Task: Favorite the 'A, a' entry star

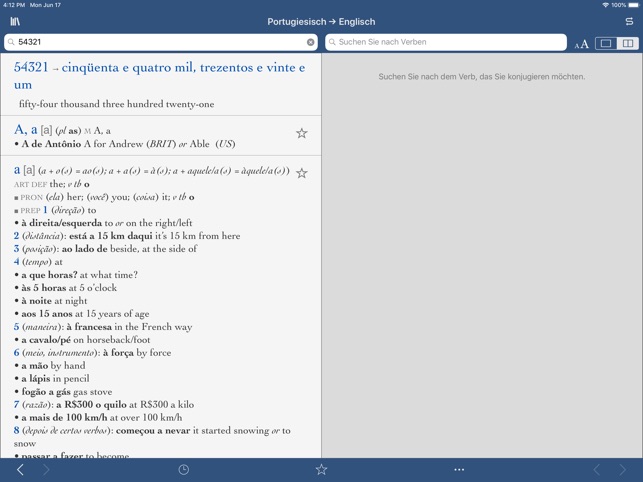Action: 301,133
